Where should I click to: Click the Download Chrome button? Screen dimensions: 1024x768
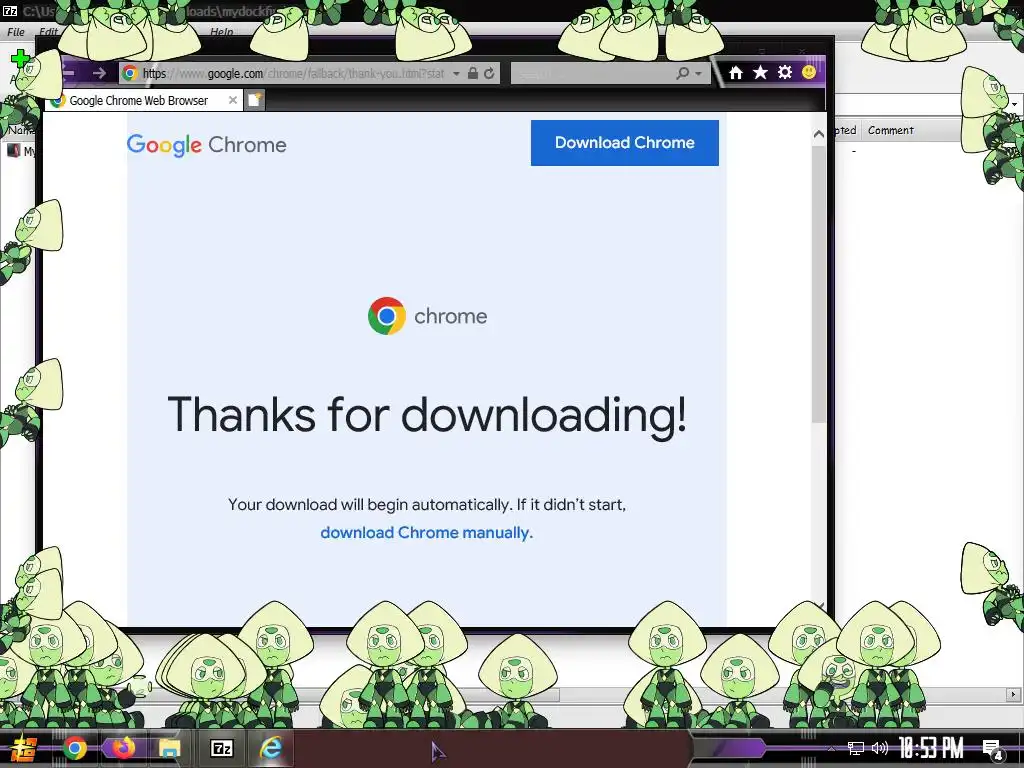[x=624, y=142]
